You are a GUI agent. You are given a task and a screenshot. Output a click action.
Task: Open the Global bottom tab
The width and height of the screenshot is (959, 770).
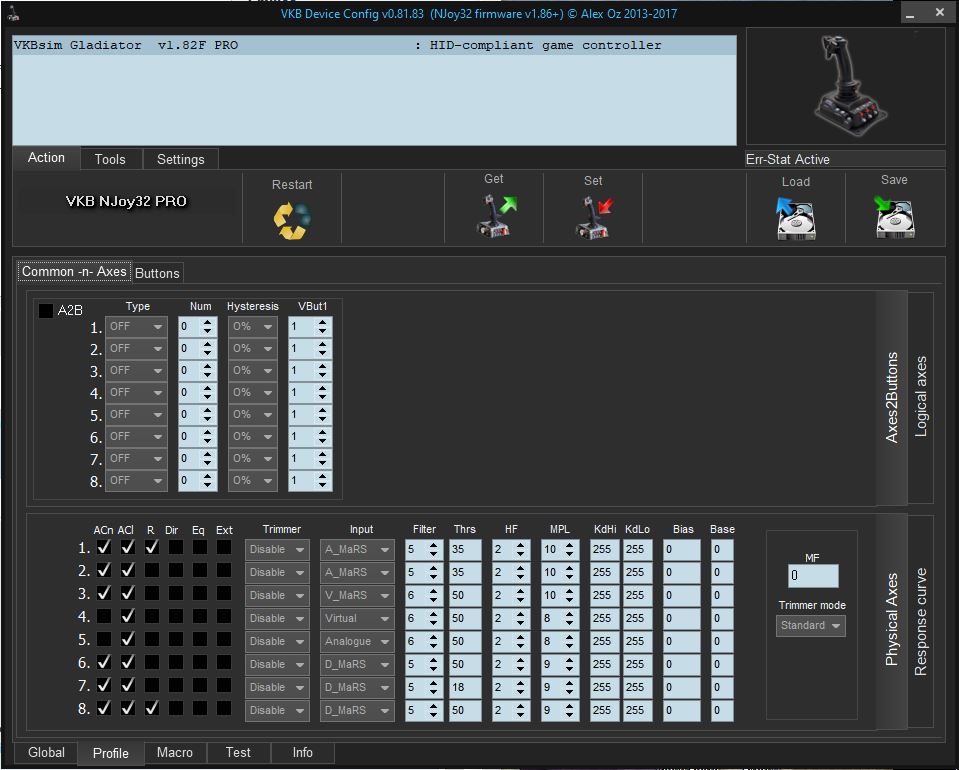tap(46, 752)
